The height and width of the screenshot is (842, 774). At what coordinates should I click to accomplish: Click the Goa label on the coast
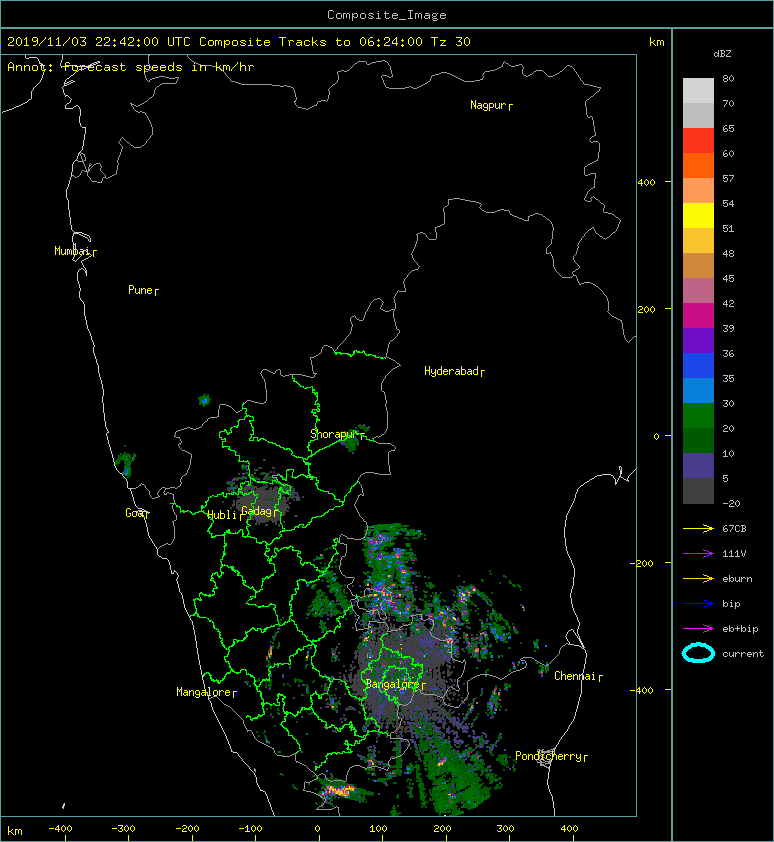pyautogui.click(x=135, y=513)
